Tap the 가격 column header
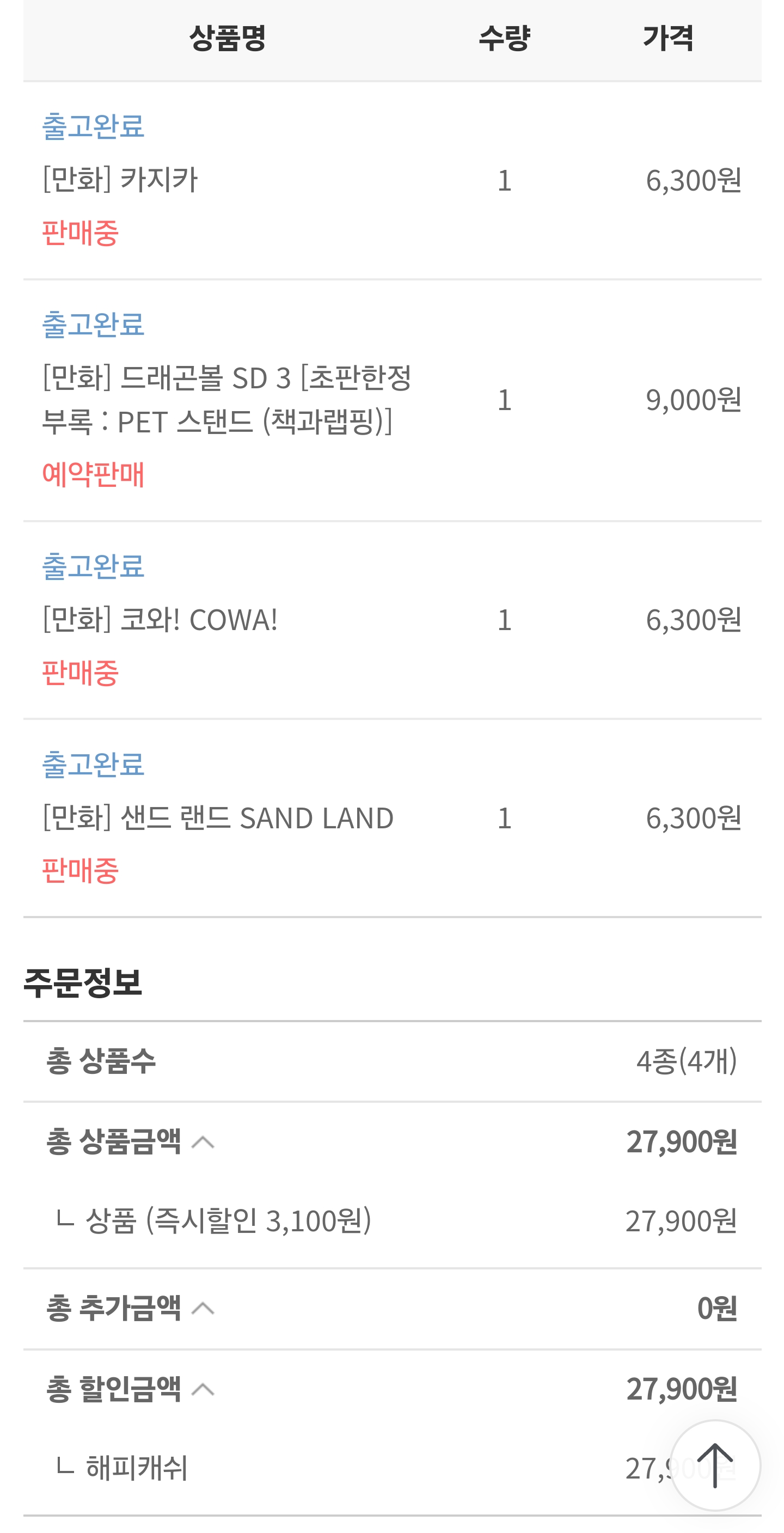Viewport: 784px width, 1533px height. click(668, 38)
